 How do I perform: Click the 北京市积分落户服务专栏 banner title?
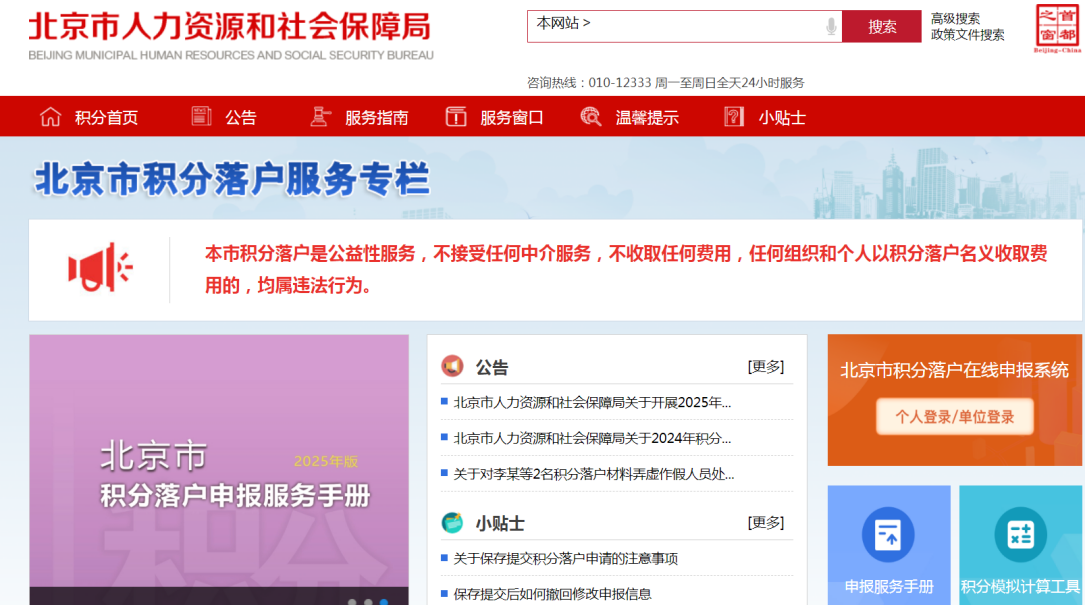(232, 179)
